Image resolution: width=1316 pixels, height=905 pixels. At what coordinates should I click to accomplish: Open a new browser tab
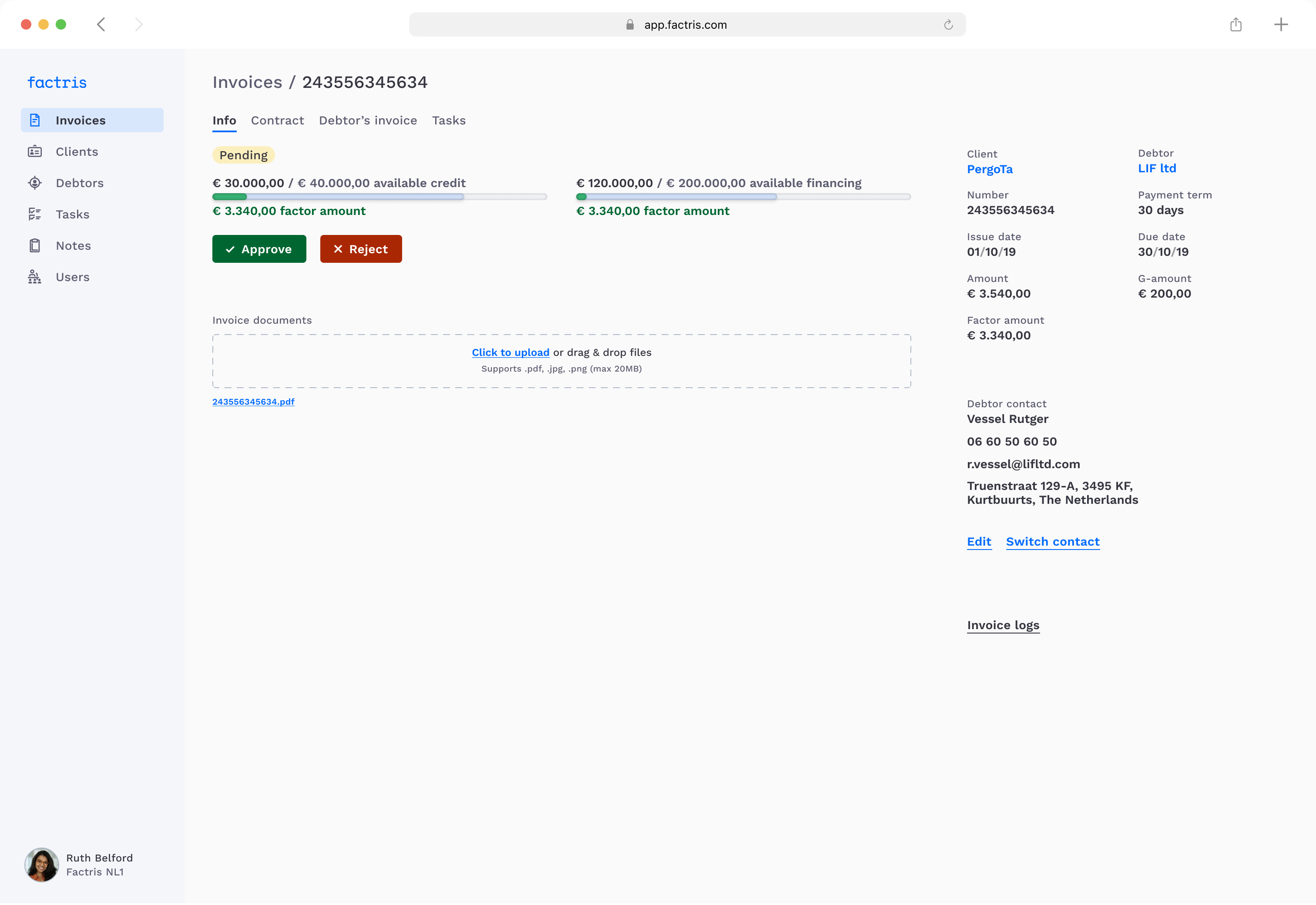point(1282,24)
